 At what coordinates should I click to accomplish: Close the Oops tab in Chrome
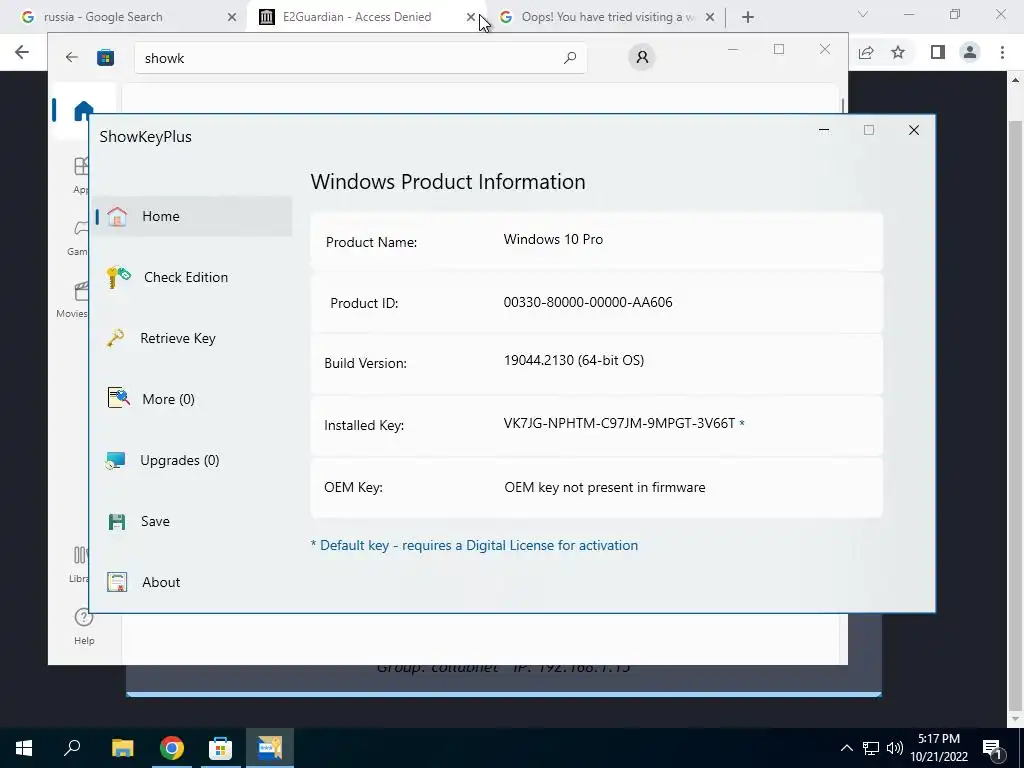pos(710,17)
